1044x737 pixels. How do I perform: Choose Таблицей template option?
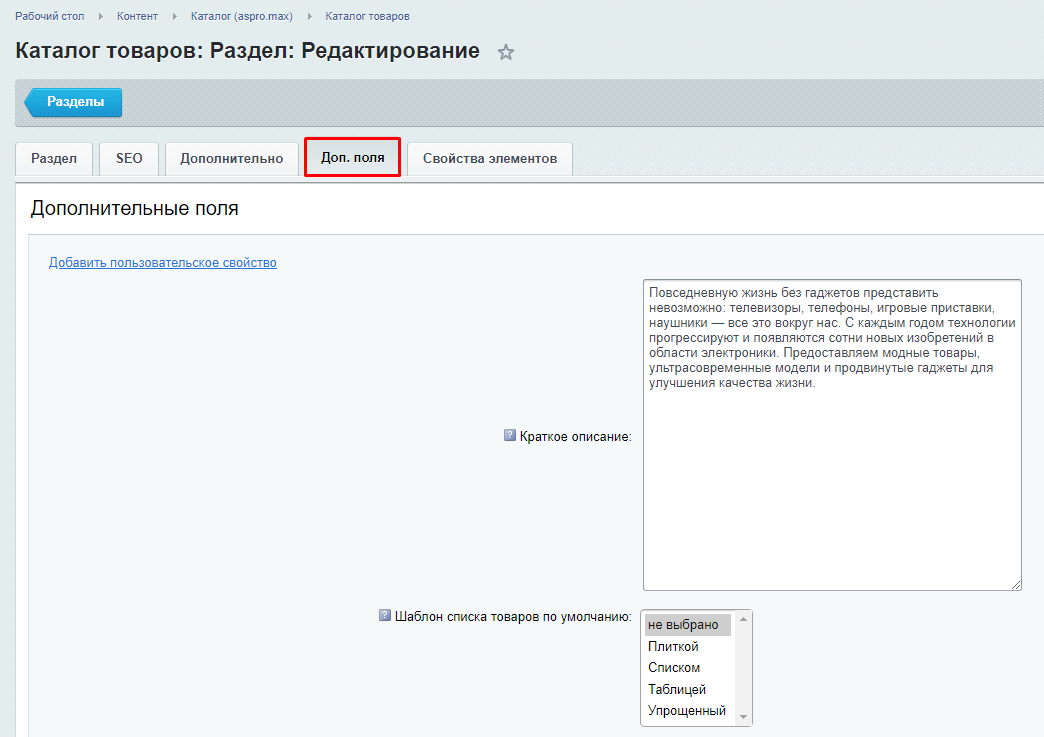click(x=688, y=690)
